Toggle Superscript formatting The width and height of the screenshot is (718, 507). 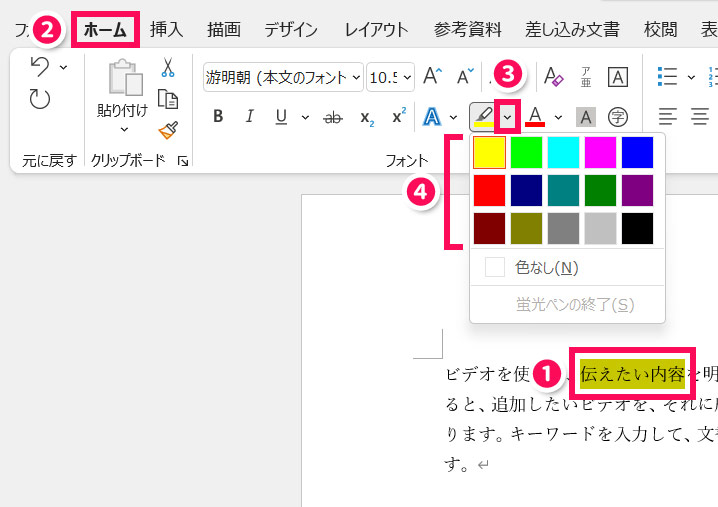(399, 115)
